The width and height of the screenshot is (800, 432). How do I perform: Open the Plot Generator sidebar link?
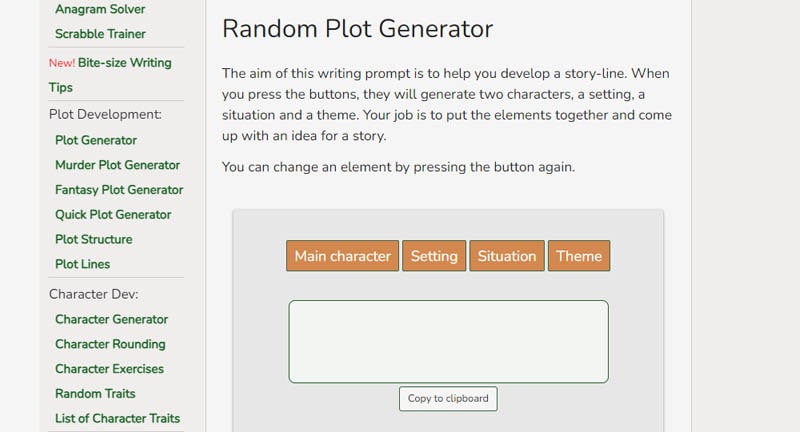coord(96,140)
